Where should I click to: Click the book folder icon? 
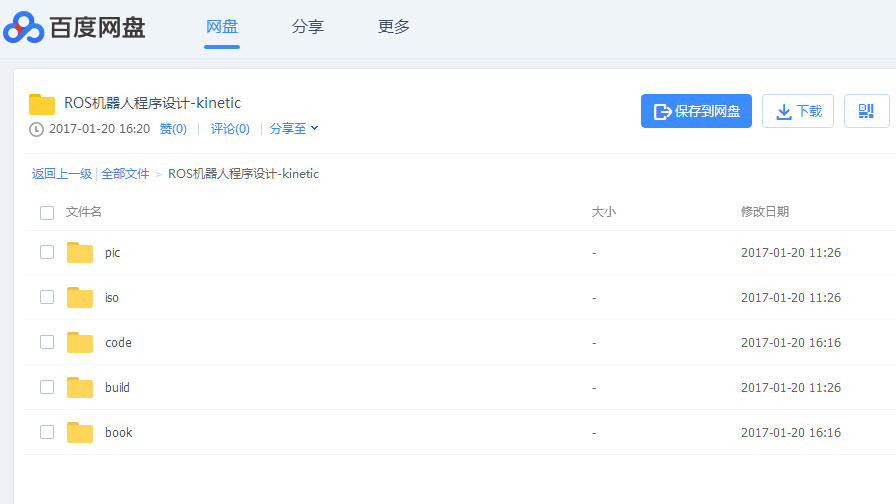pos(79,433)
